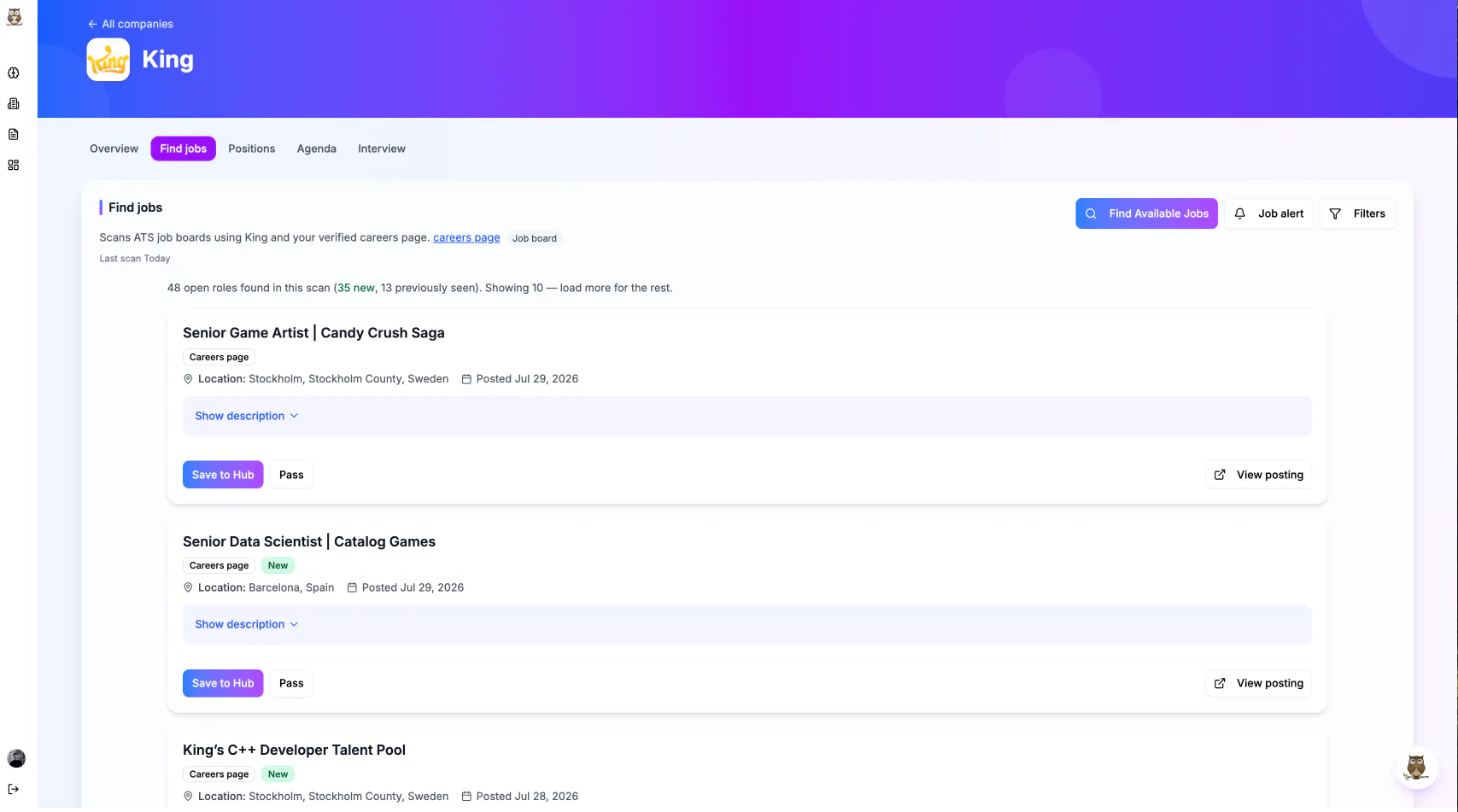Click the Senior Data Scientist job title
Image resolution: width=1458 pixels, height=812 pixels.
pos(309,541)
